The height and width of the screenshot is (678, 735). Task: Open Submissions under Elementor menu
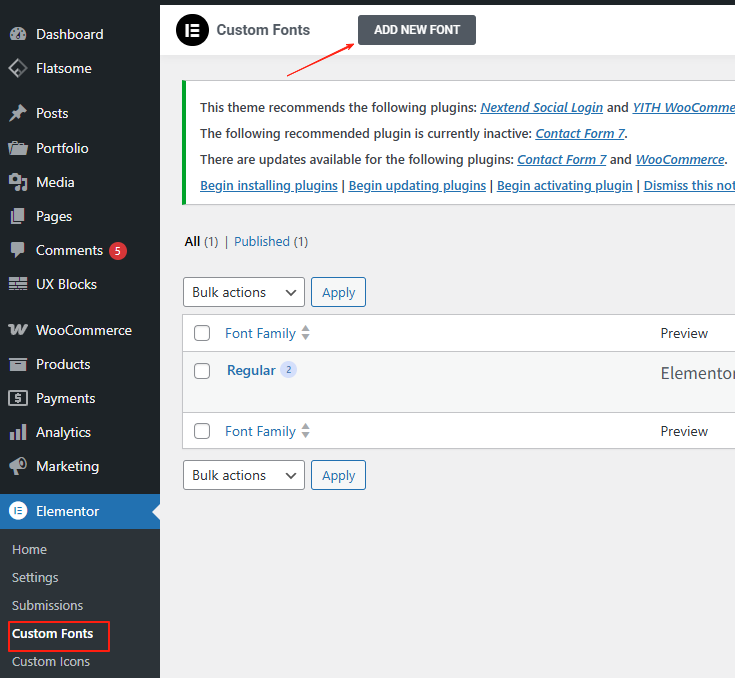point(47,605)
